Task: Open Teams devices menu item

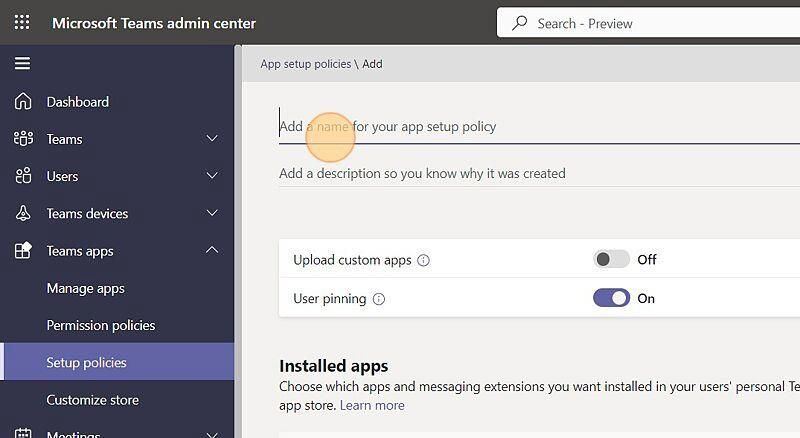Action: point(87,213)
